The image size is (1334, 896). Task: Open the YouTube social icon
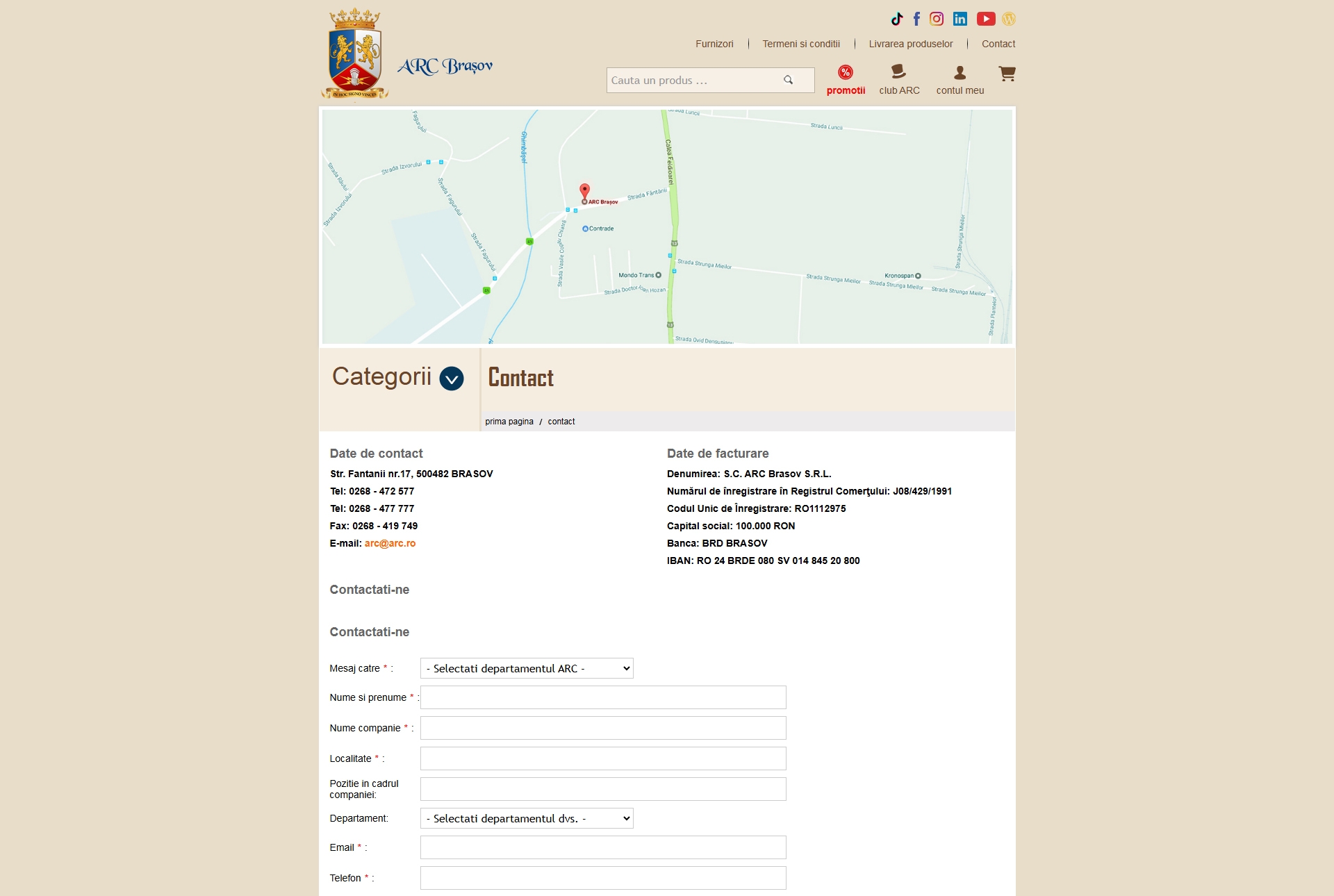pyautogui.click(x=985, y=19)
